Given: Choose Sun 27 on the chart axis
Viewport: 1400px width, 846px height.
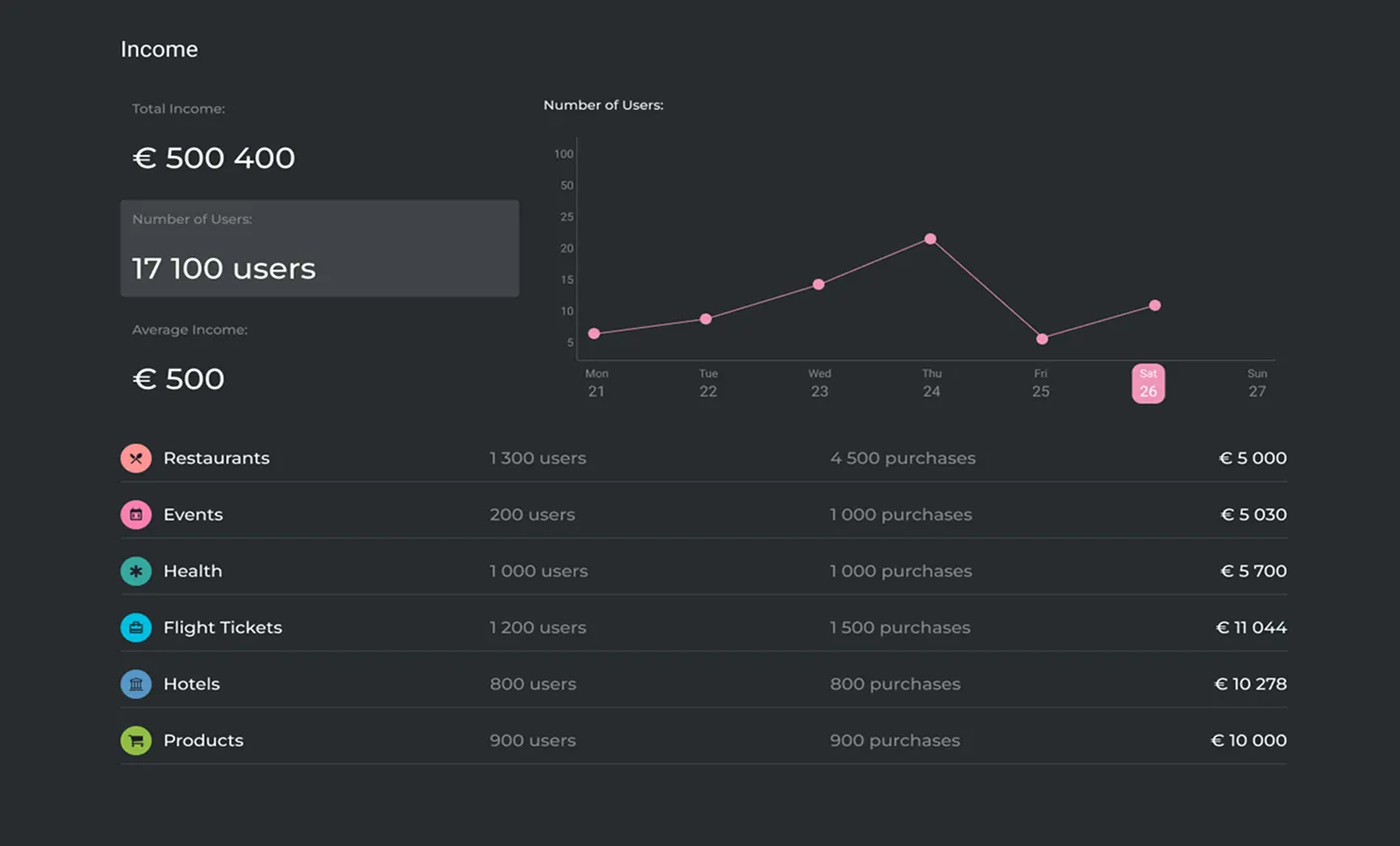Looking at the screenshot, I should (x=1257, y=383).
